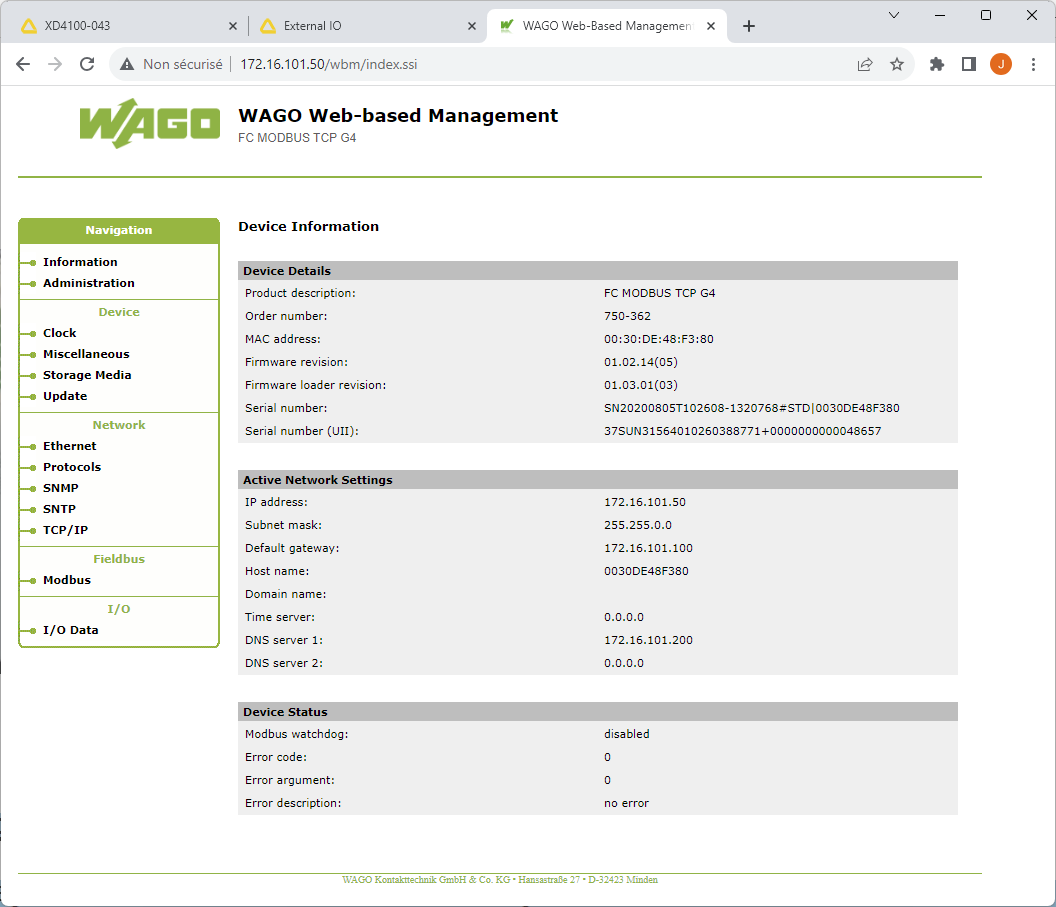
Task: Click the share page icon in address bar
Action: pos(865,64)
